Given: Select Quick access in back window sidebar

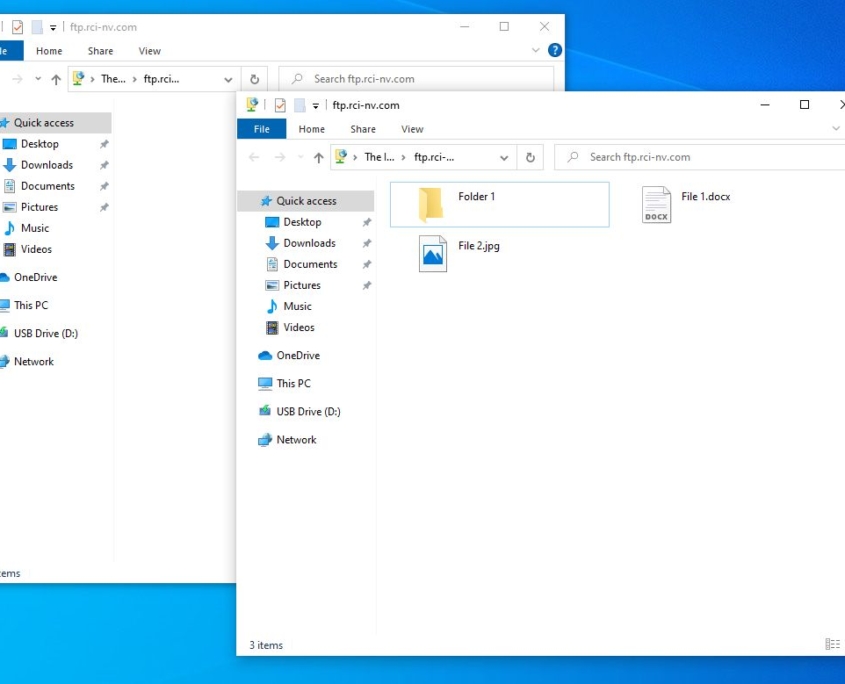Looking at the screenshot, I should tap(55, 123).
